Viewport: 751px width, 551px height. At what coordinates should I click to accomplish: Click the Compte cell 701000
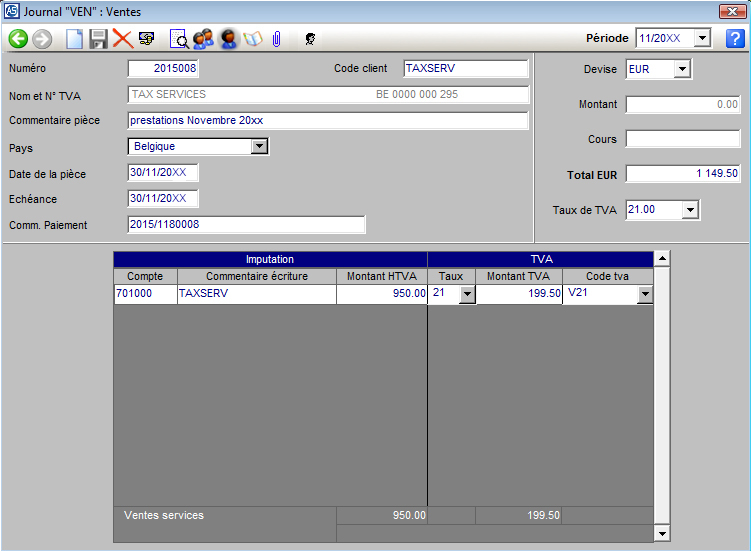[145, 294]
